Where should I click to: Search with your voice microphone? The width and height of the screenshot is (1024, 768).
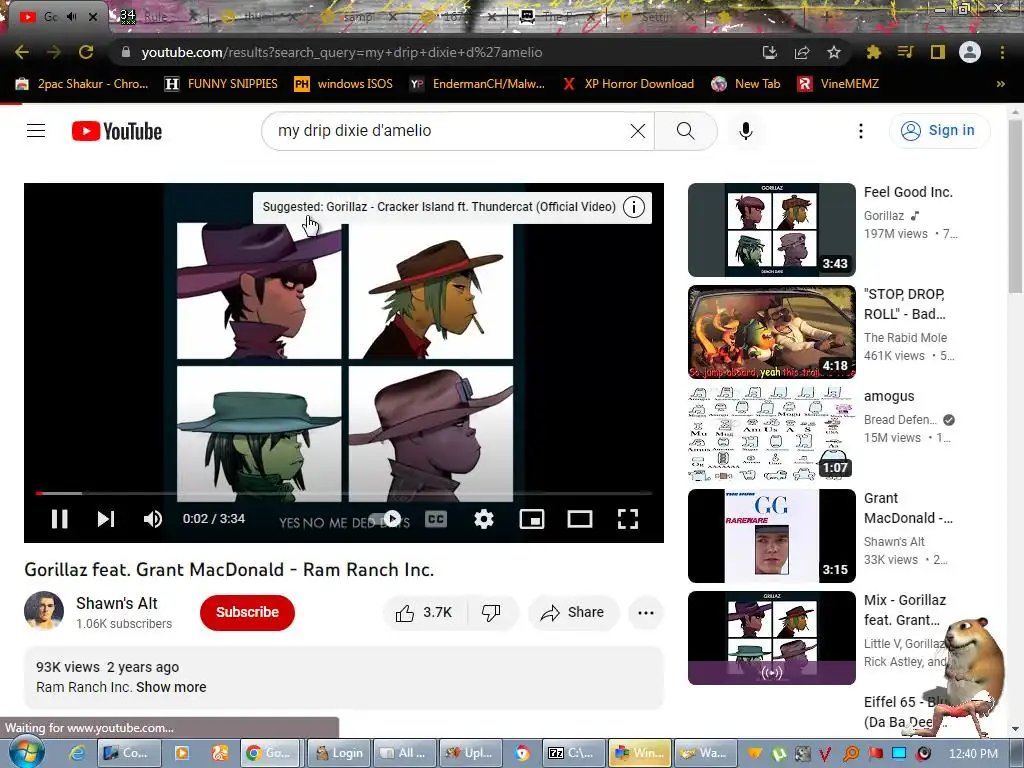click(746, 131)
